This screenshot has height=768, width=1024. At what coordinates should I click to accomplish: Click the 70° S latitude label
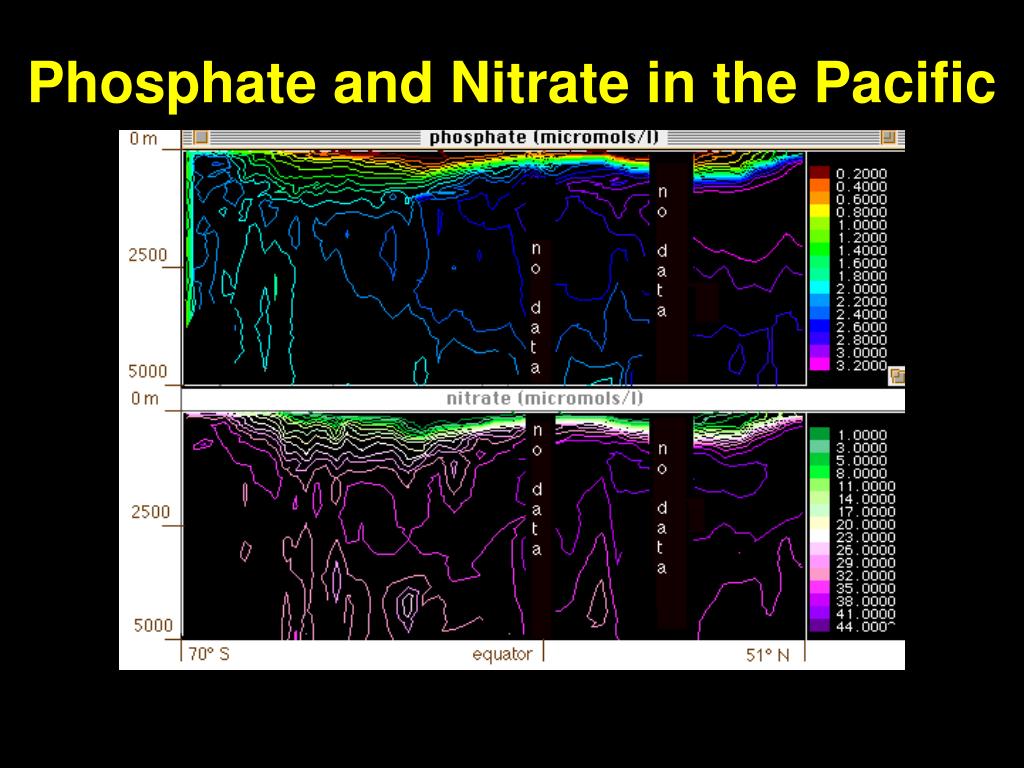point(209,654)
